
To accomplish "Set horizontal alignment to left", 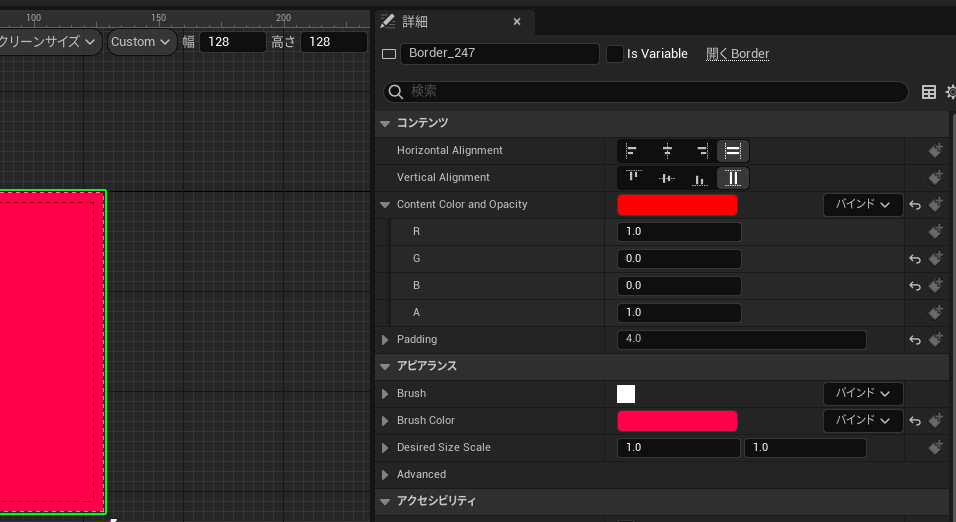I will (632, 151).
